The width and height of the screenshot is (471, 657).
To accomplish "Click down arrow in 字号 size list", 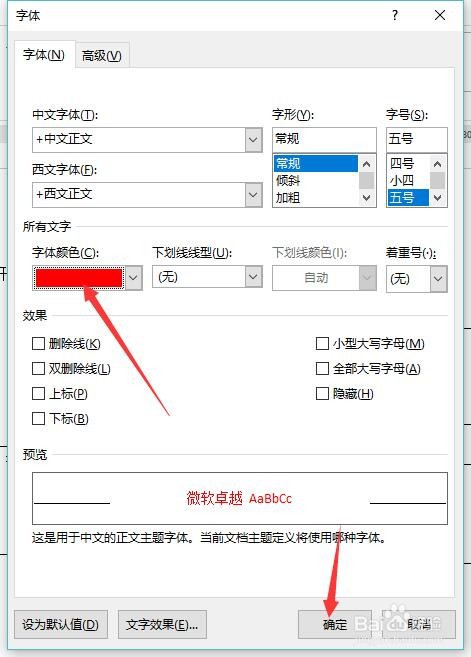I will 437,198.
